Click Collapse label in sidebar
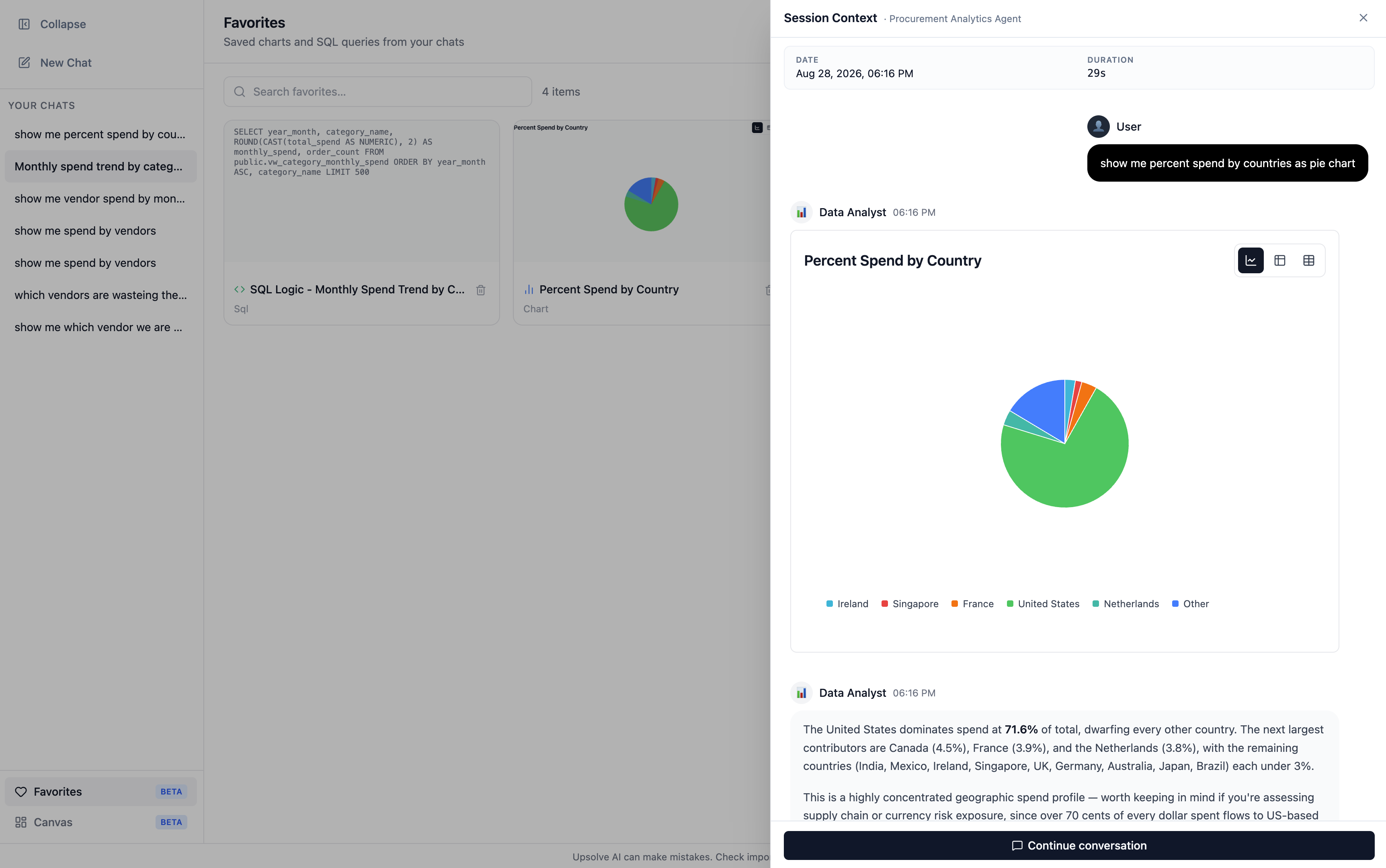The height and width of the screenshot is (868, 1386). tap(63, 24)
